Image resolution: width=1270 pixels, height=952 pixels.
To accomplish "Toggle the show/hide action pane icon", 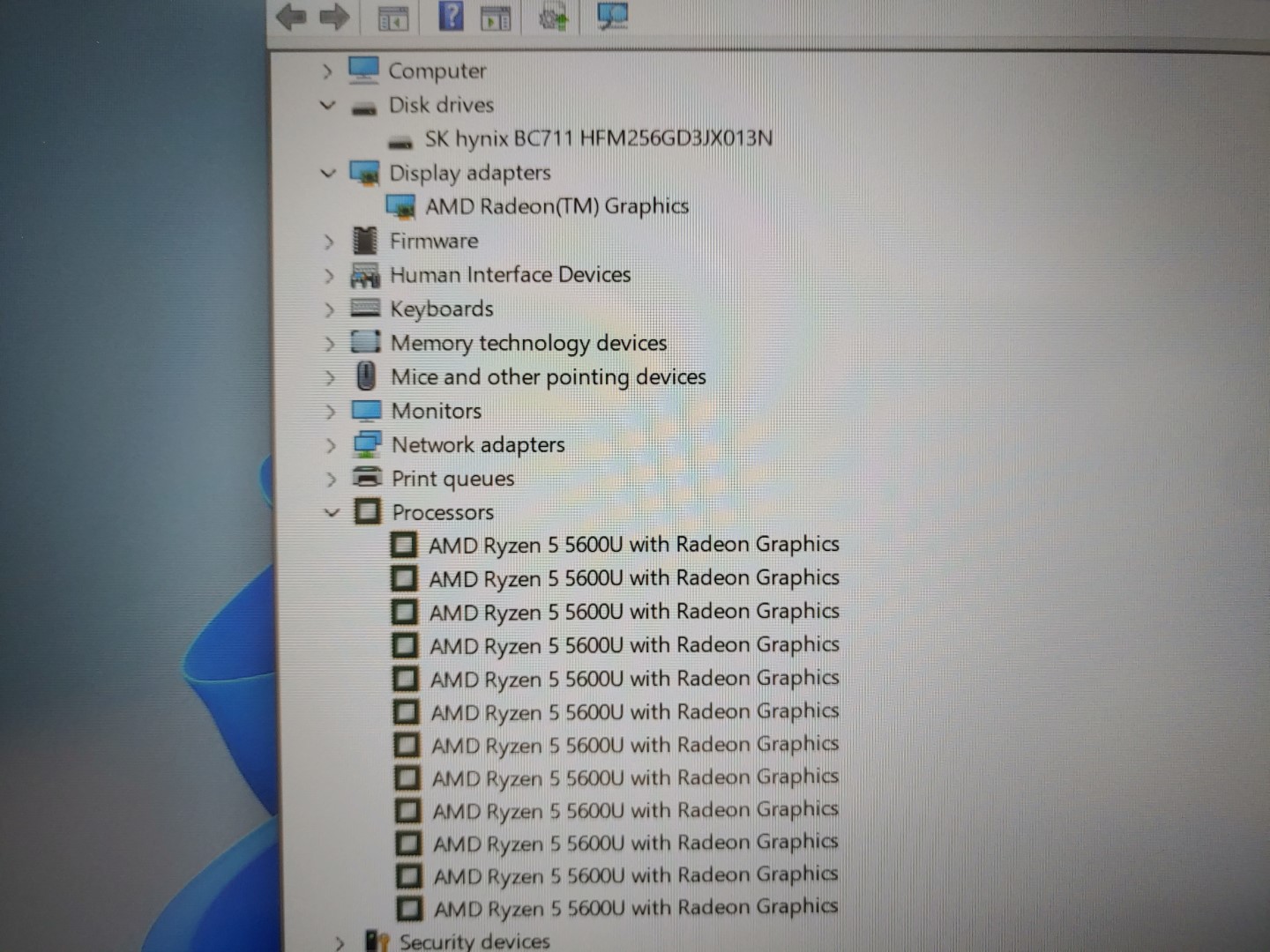I will (496, 18).
